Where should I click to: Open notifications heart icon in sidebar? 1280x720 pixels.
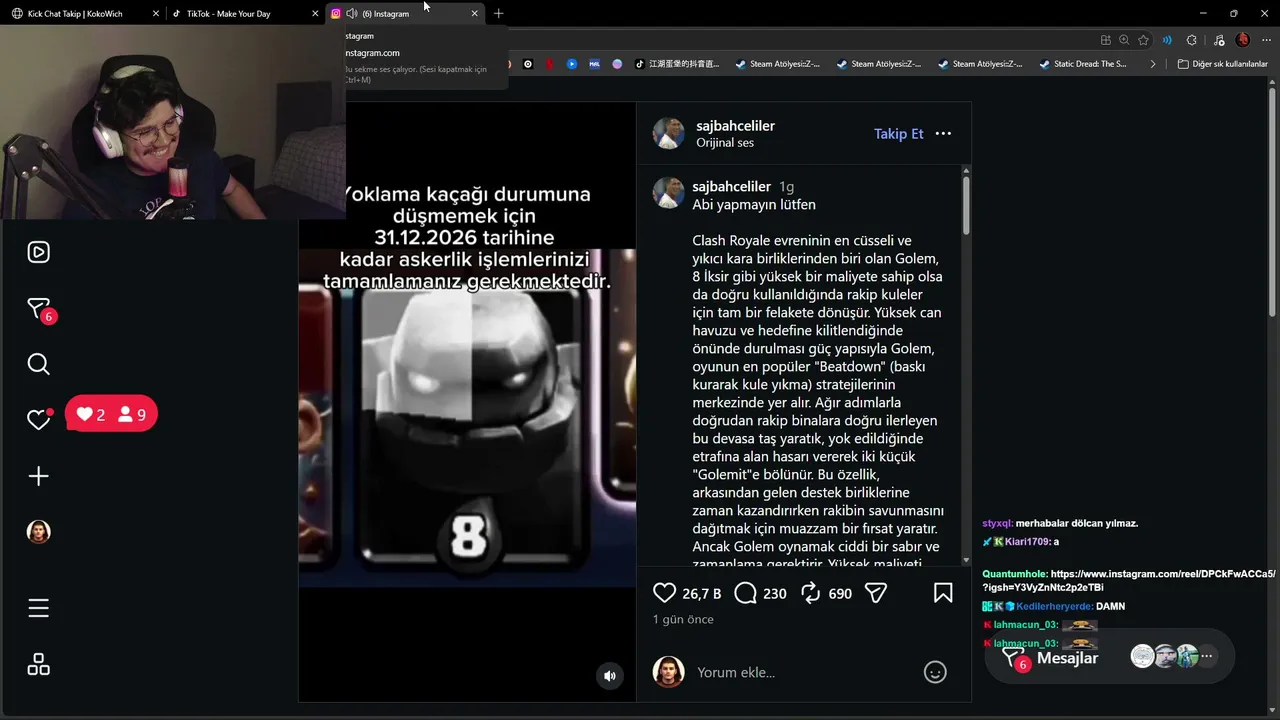[38, 420]
